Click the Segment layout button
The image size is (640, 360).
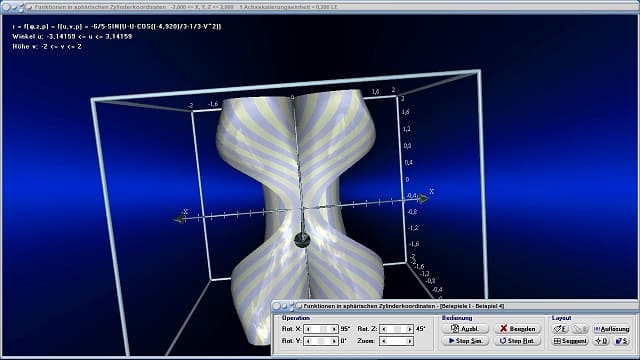tap(570, 341)
